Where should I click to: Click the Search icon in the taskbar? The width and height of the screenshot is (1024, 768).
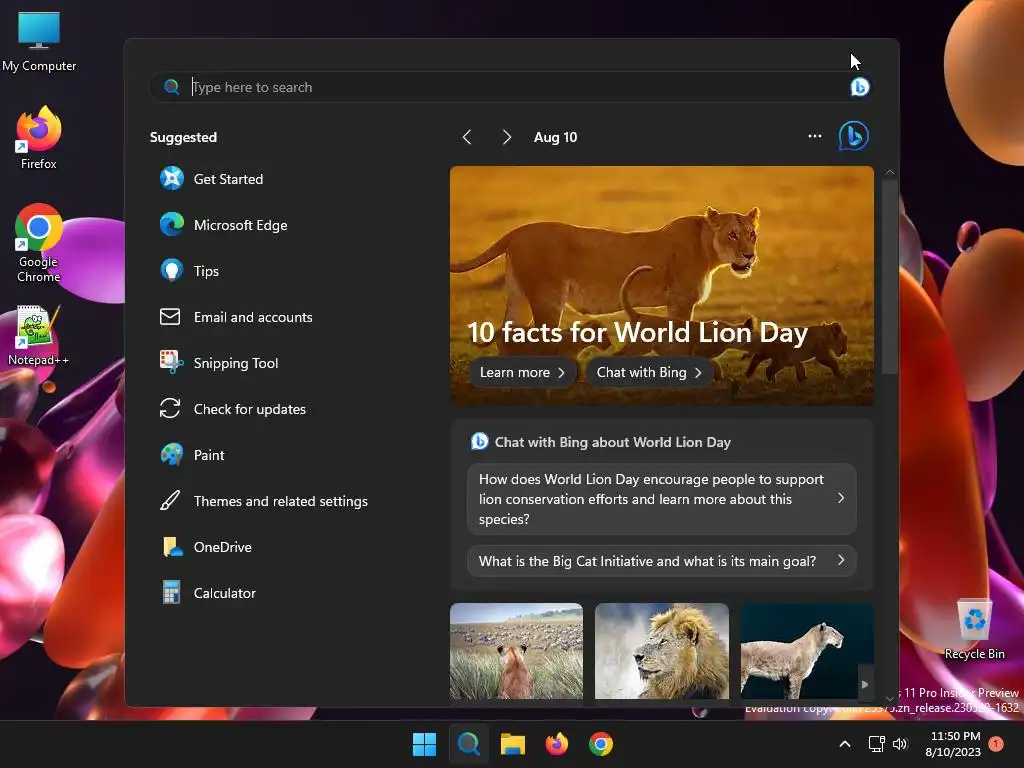pyautogui.click(x=468, y=744)
